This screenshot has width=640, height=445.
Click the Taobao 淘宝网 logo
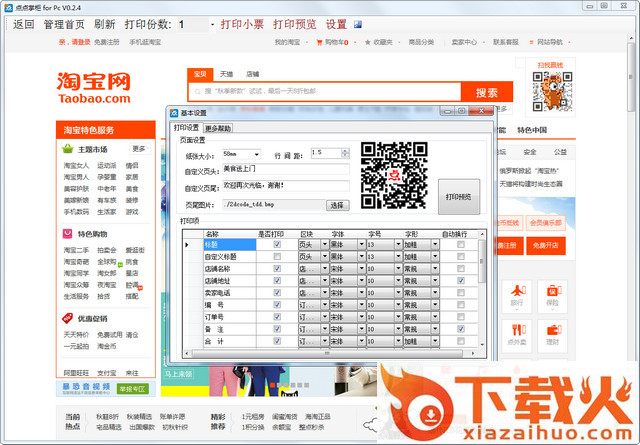tap(94, 88)
